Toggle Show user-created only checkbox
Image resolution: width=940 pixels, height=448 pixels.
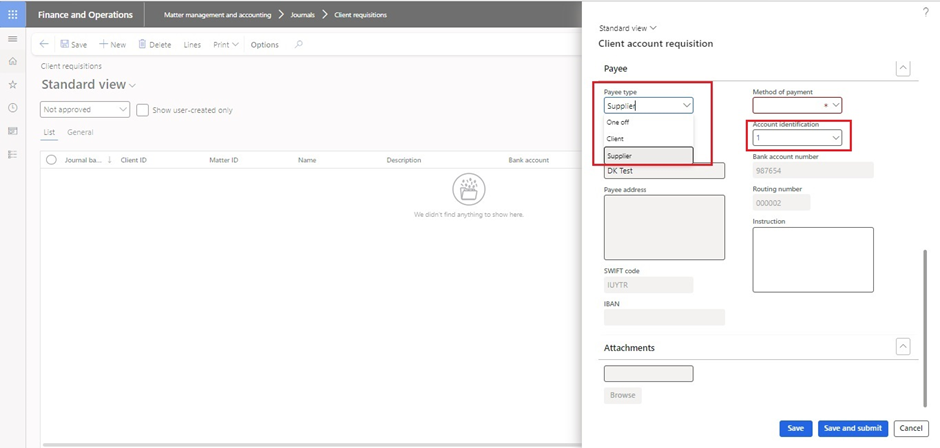pyautogui.click(x=142, y=110)
